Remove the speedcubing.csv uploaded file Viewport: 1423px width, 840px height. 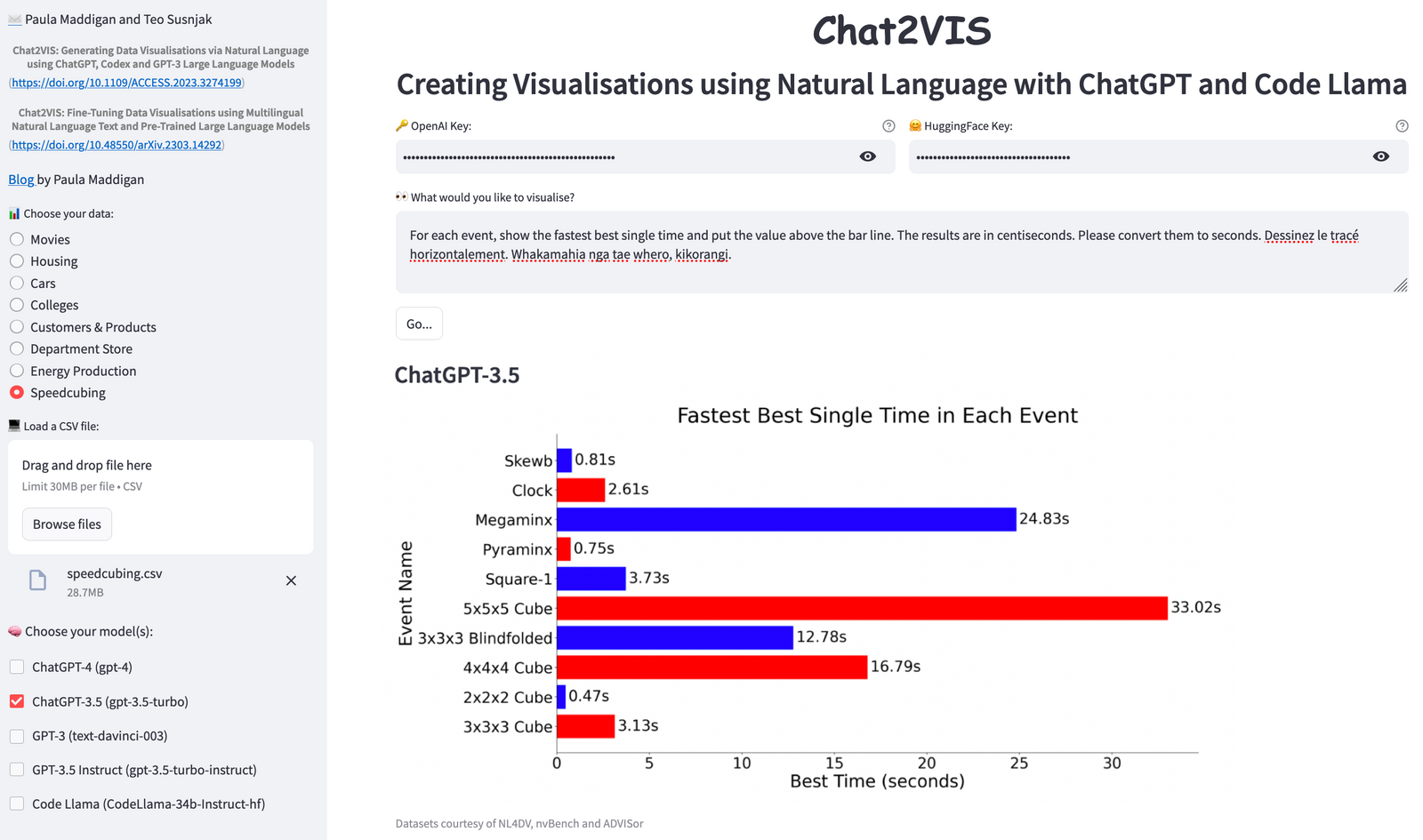tap(291, 580)
